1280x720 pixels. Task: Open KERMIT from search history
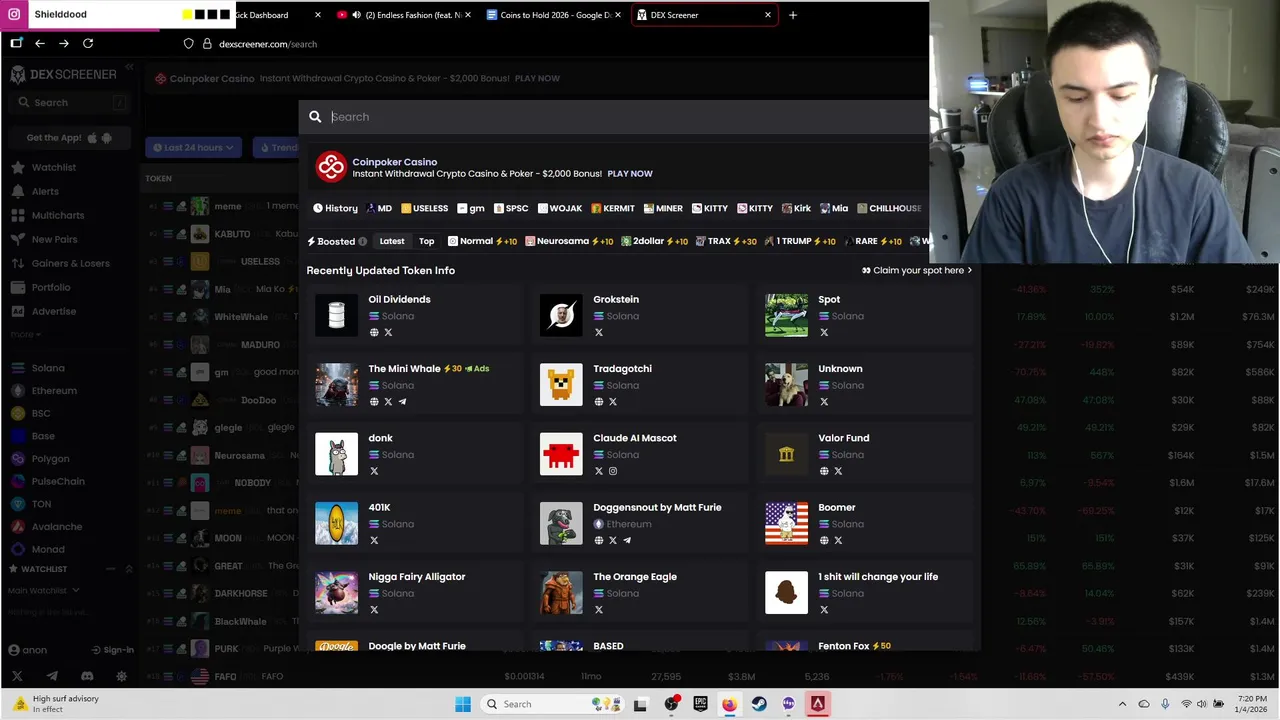coord(613,208)
